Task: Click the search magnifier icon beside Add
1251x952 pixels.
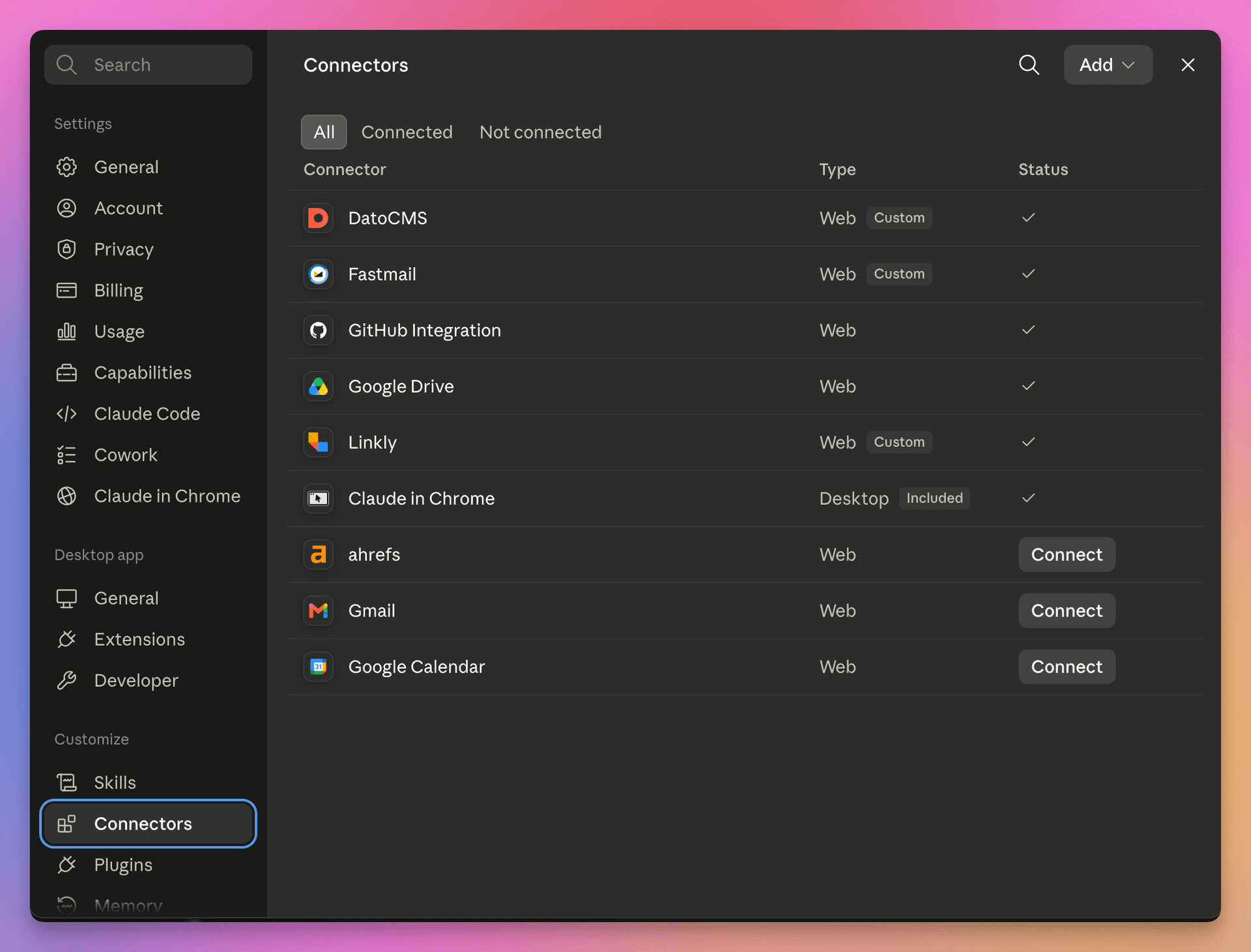Action: 1029,65
